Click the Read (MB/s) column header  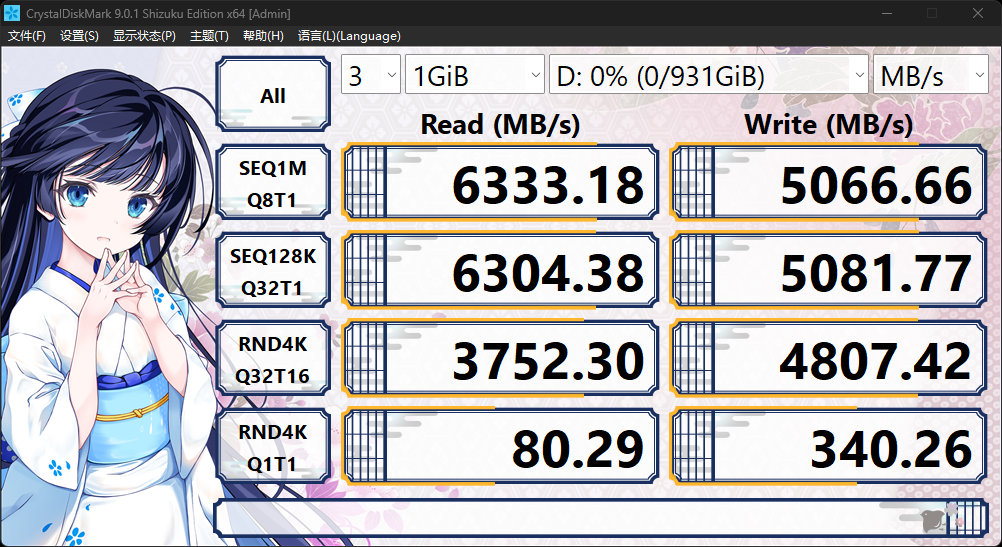tap(500, 124)
